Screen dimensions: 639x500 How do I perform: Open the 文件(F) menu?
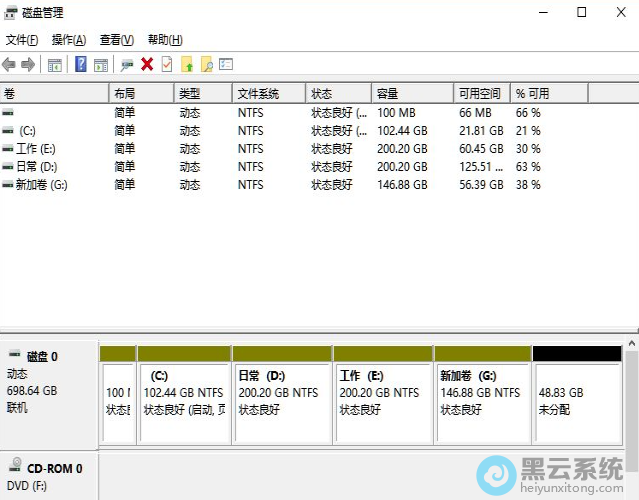point(22,40)
